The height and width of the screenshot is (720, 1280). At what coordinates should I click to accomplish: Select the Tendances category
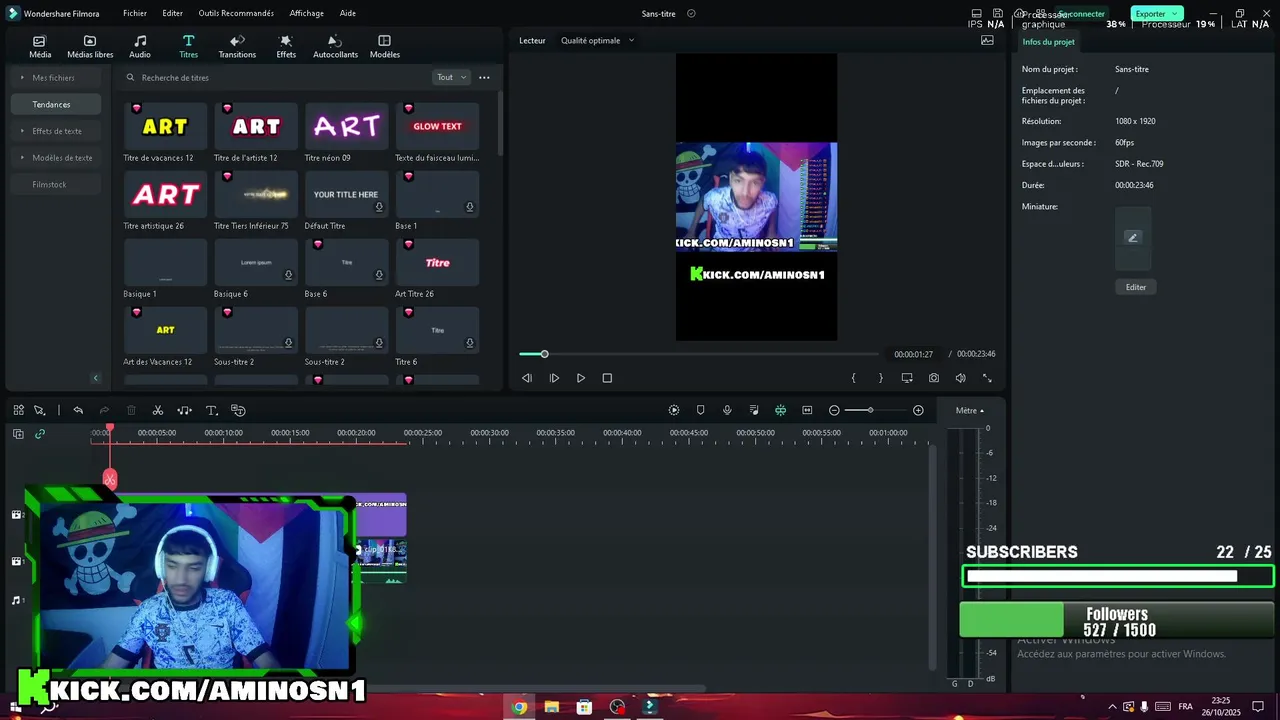click(x=56, y=104)
